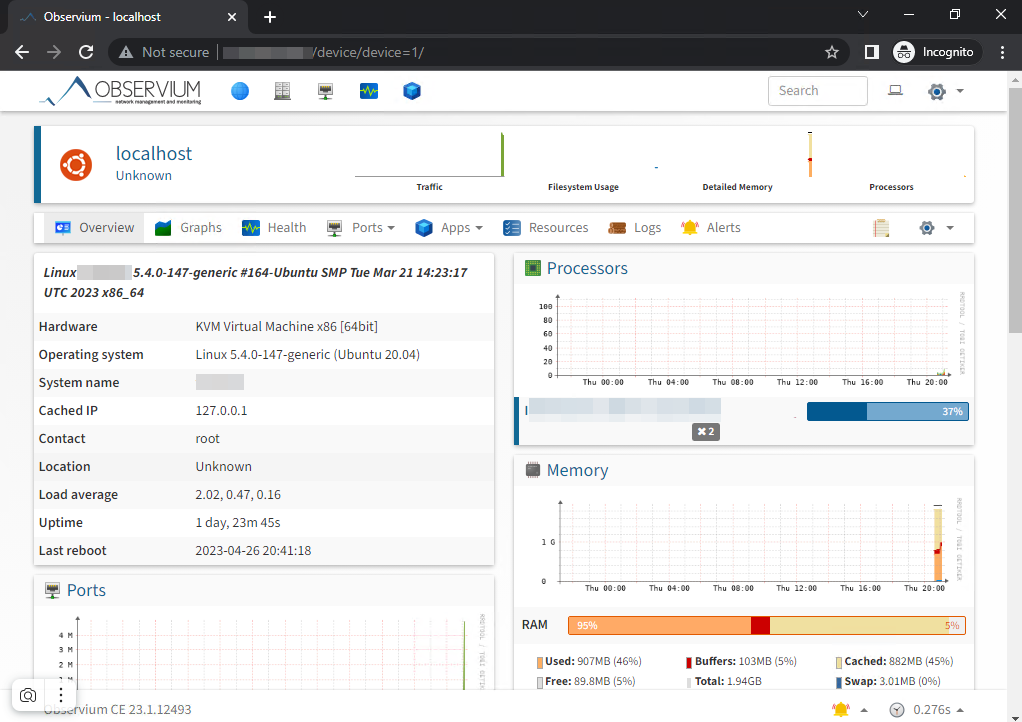
Task: Open the Alerts tab
Action: pos(711,228)
